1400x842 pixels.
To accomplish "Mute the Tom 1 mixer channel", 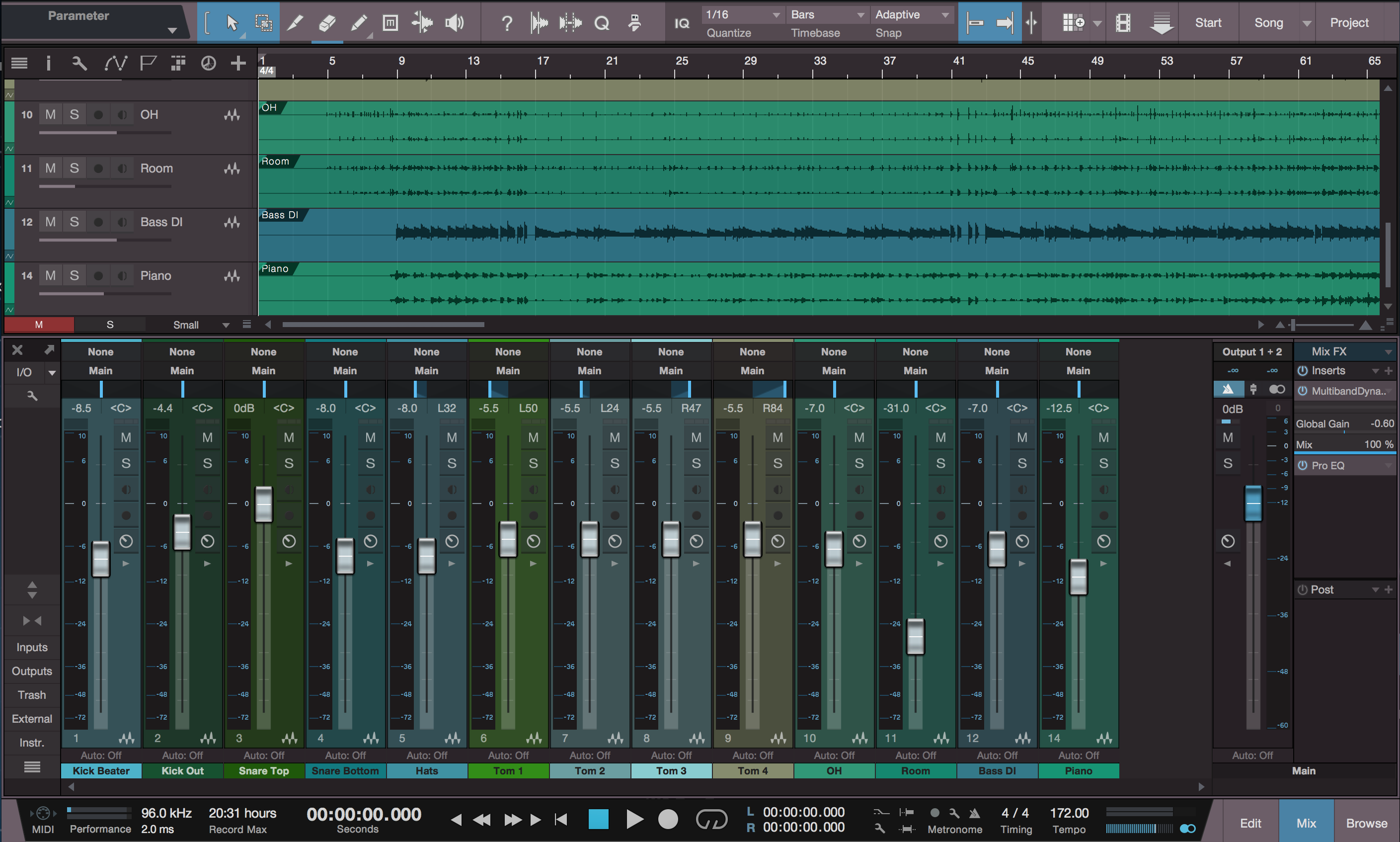I will tap(533, 437).
